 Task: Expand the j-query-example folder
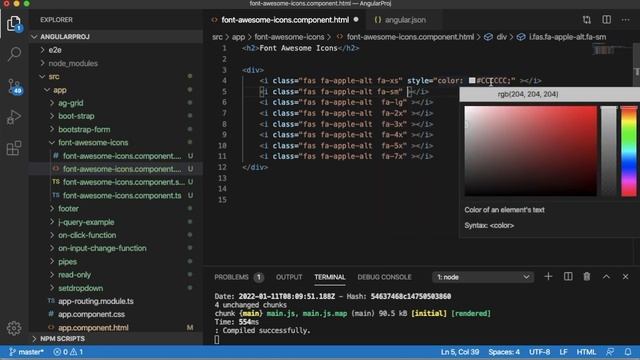116,222
